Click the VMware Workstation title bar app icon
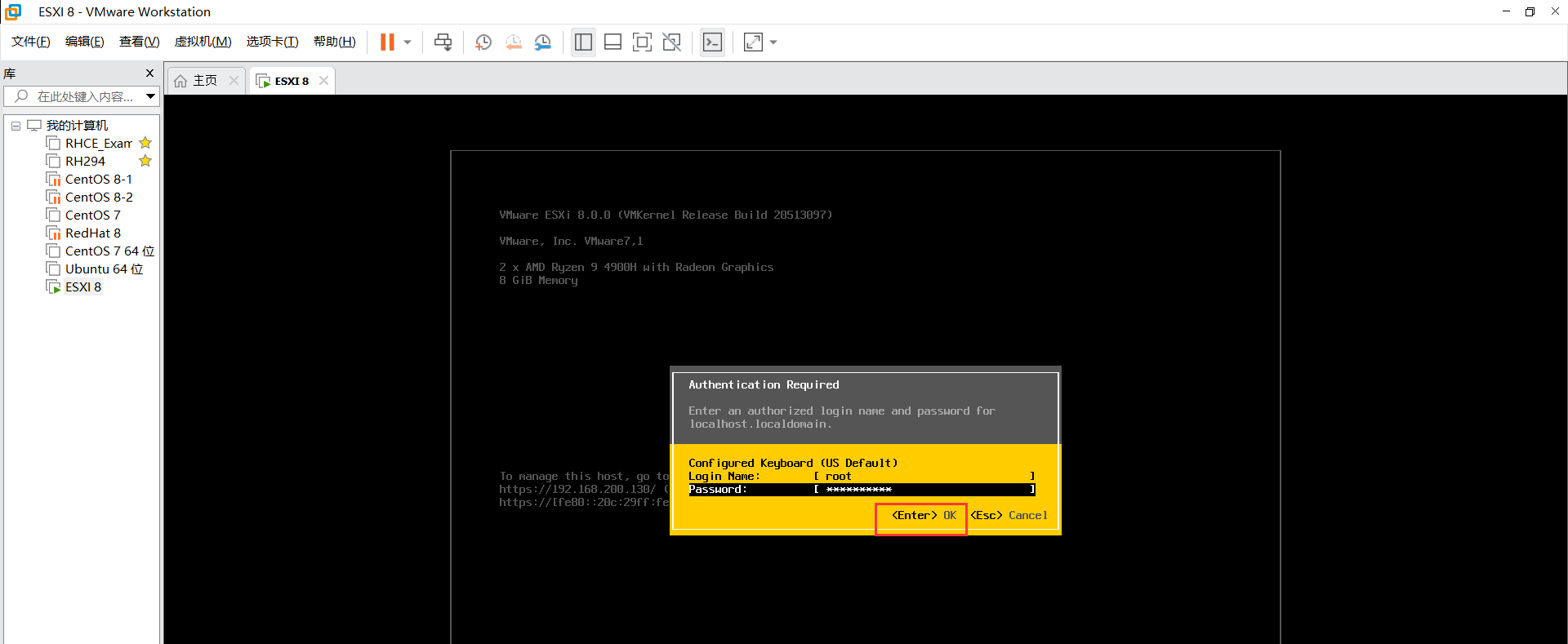The height and width of the screenshot is (644, 1568). pyautogui.click(x=13, y=11)
